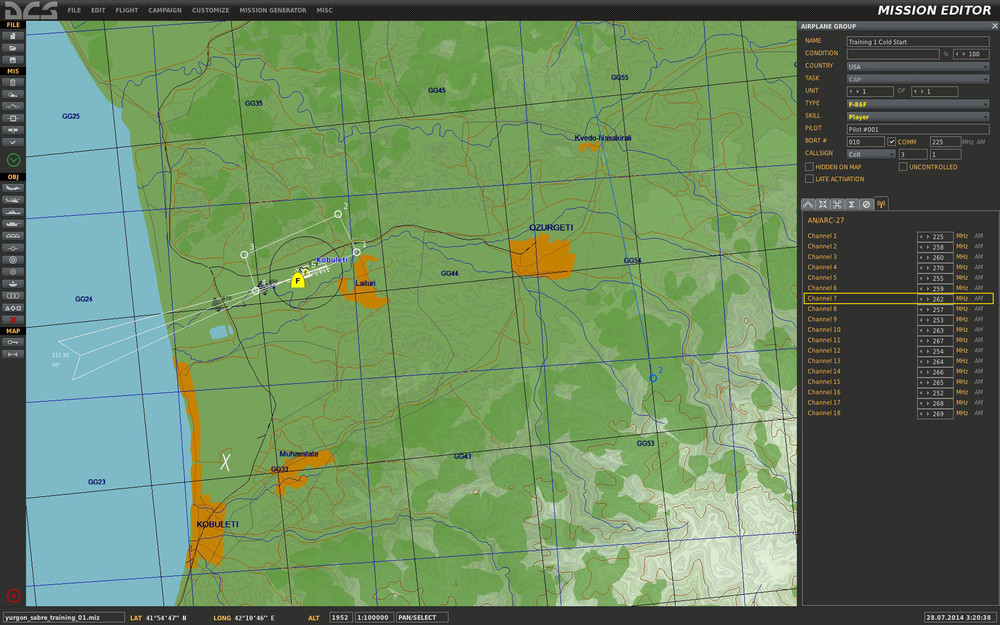
Task: Open the MISC menu
Action: point(325,10)
